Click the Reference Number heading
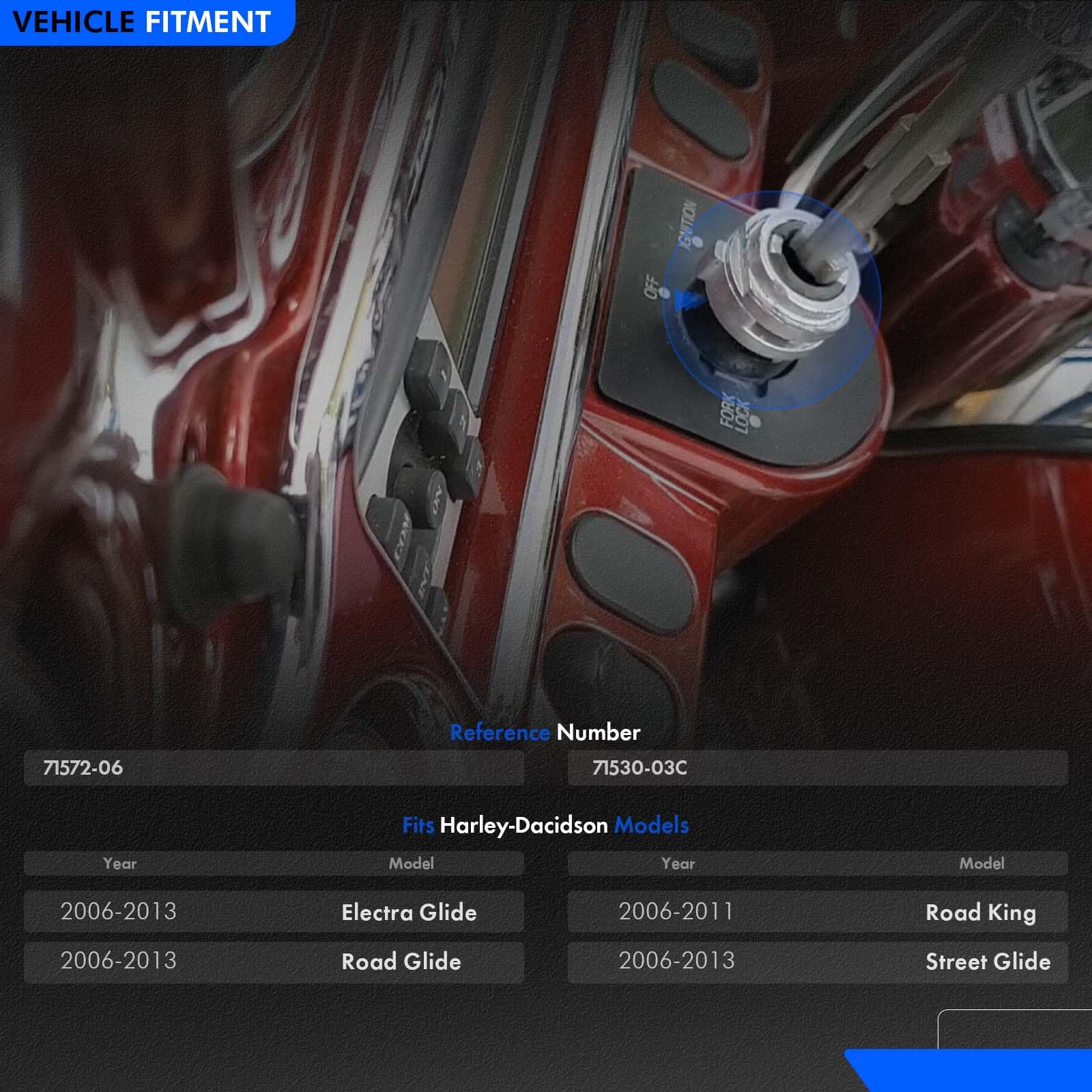The width and height of the screenshot is (1092, 1092). [545, 732]
